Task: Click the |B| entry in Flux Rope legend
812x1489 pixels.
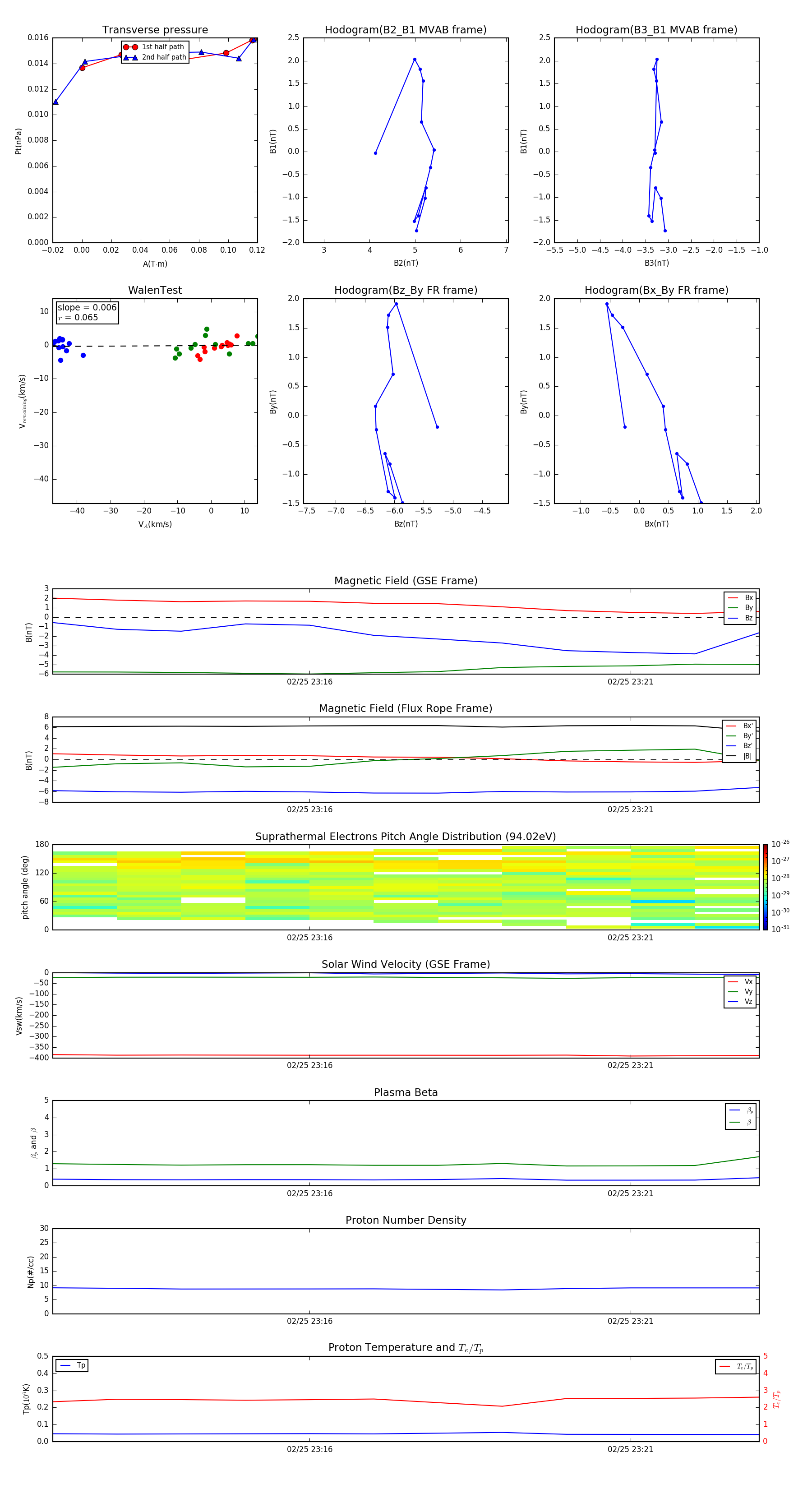Action: (x=739, y=756)
